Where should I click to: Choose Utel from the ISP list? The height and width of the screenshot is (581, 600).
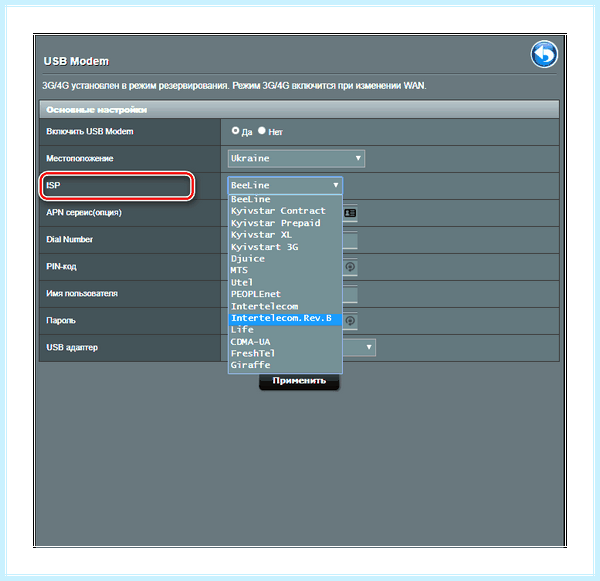coord(285,282)
